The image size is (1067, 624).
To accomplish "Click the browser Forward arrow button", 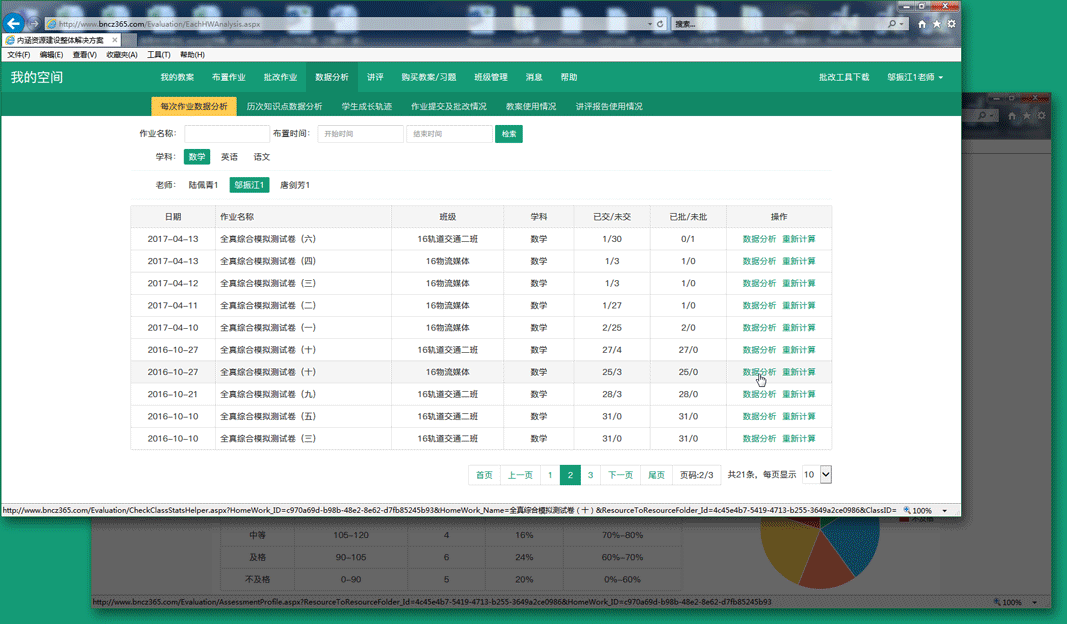I will point(34,23).
